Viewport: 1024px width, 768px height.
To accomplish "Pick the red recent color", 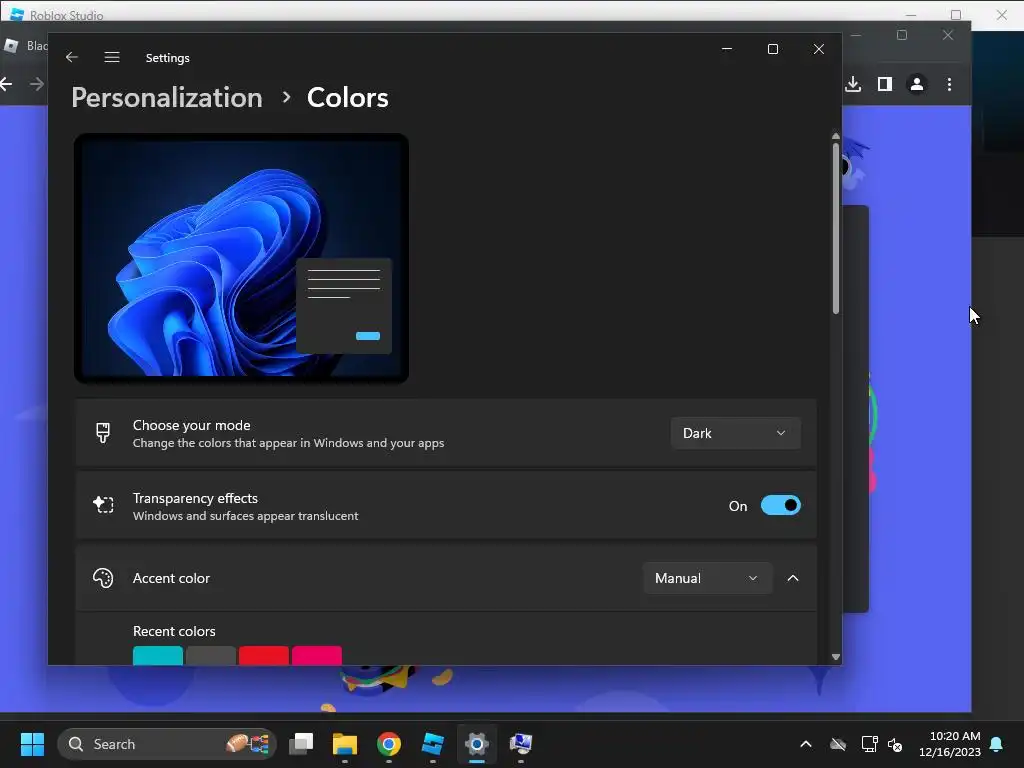I will pyautogui.click(x=264, y=656).
